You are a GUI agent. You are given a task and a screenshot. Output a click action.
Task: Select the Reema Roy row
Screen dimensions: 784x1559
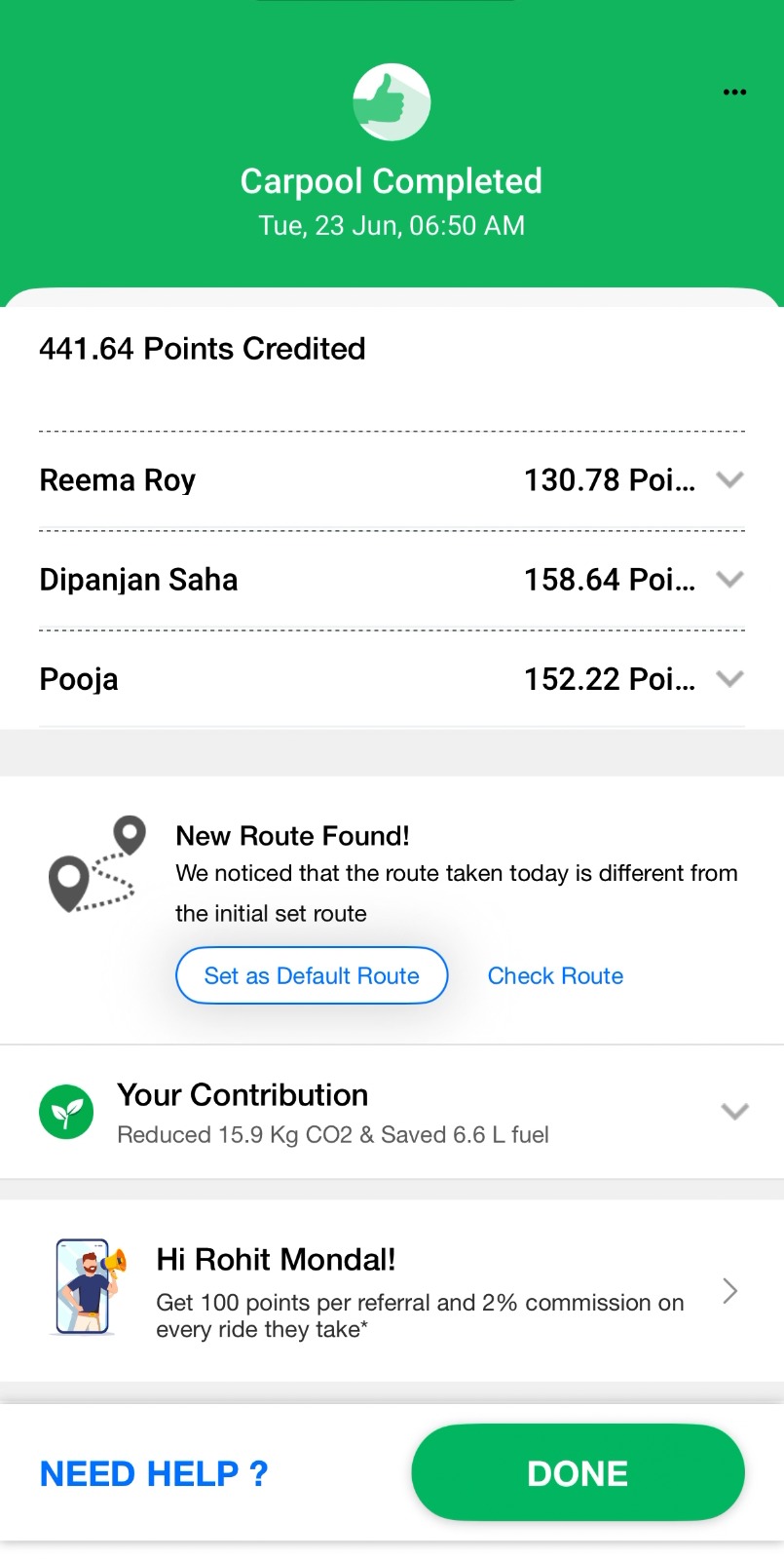392,480
